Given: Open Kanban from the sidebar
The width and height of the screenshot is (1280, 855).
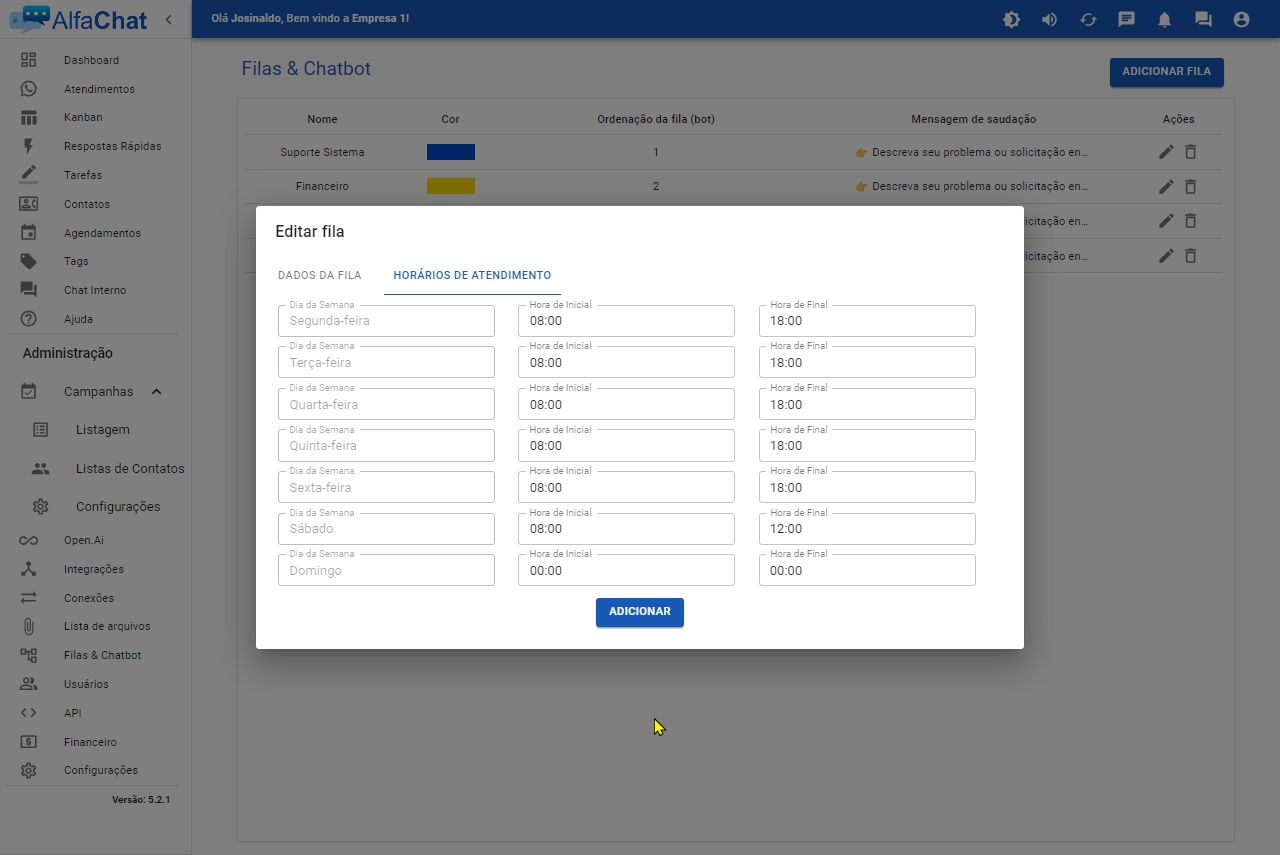Looking at the screenshot, I should click(x=83, y=117).
